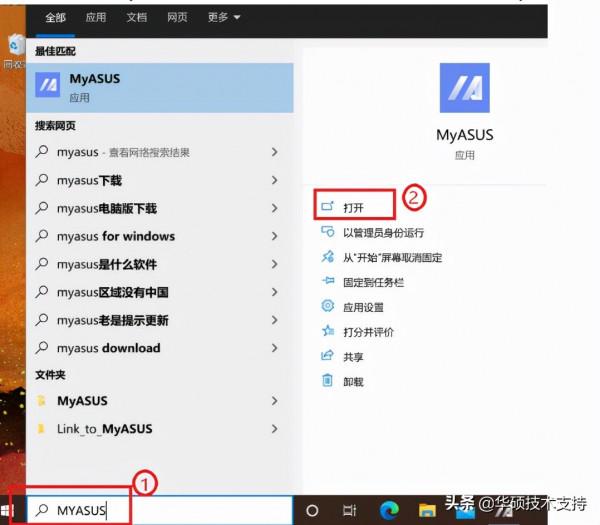Expand the myasus老是提示更新 suggestion arrow
Viewport: 600px width, 525px height.
[274, 320]
